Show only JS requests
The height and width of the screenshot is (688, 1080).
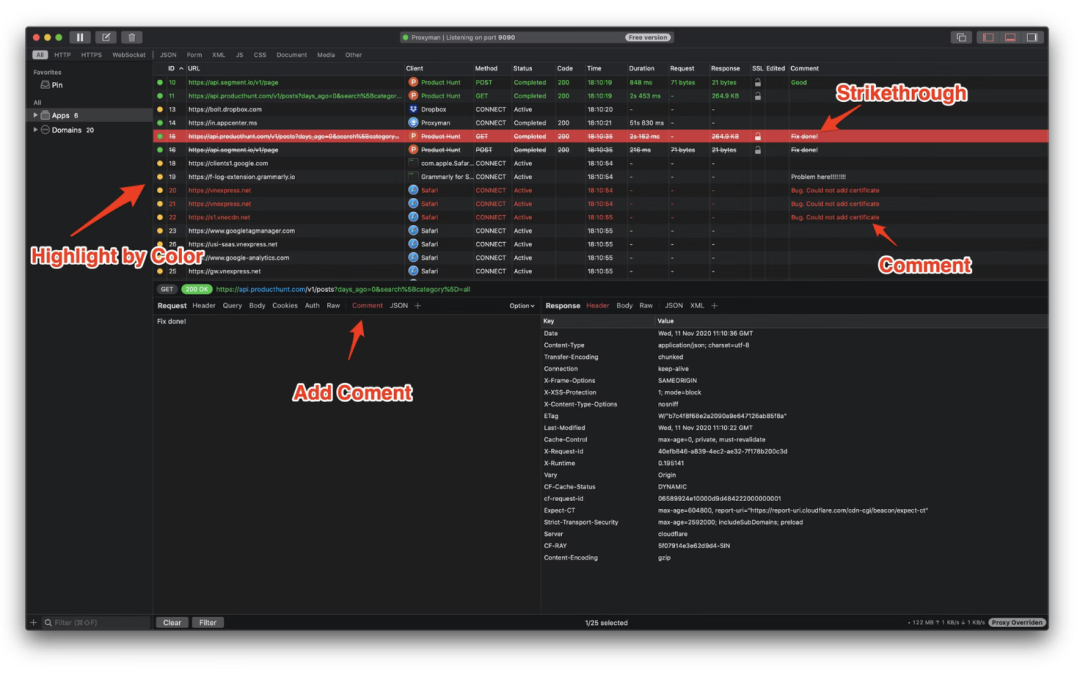coord(239,54)
